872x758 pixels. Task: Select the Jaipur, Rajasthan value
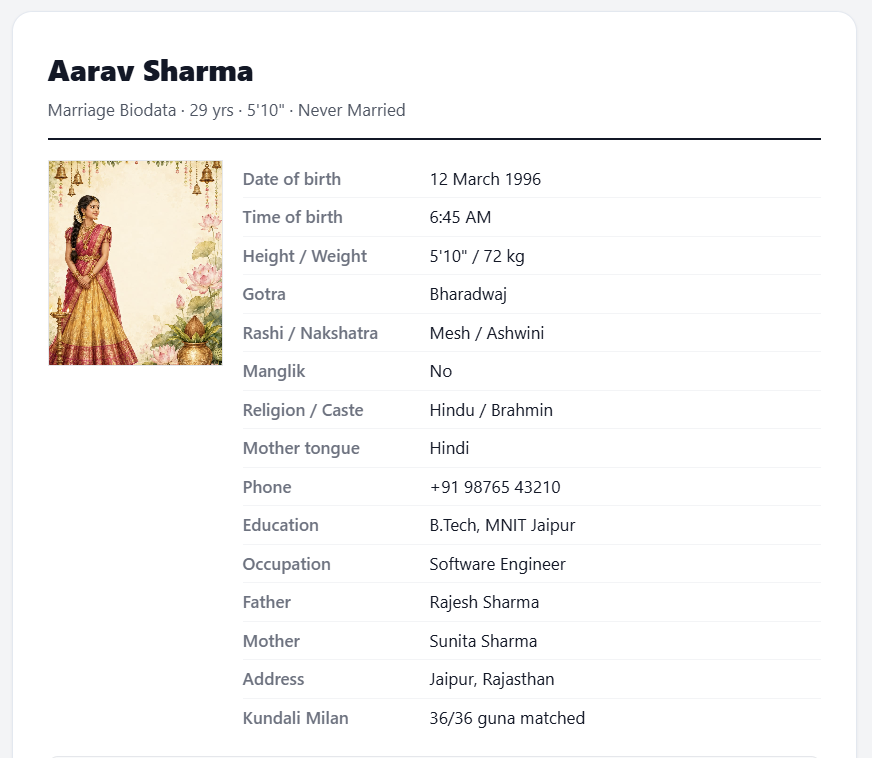(x=492, y=680)
